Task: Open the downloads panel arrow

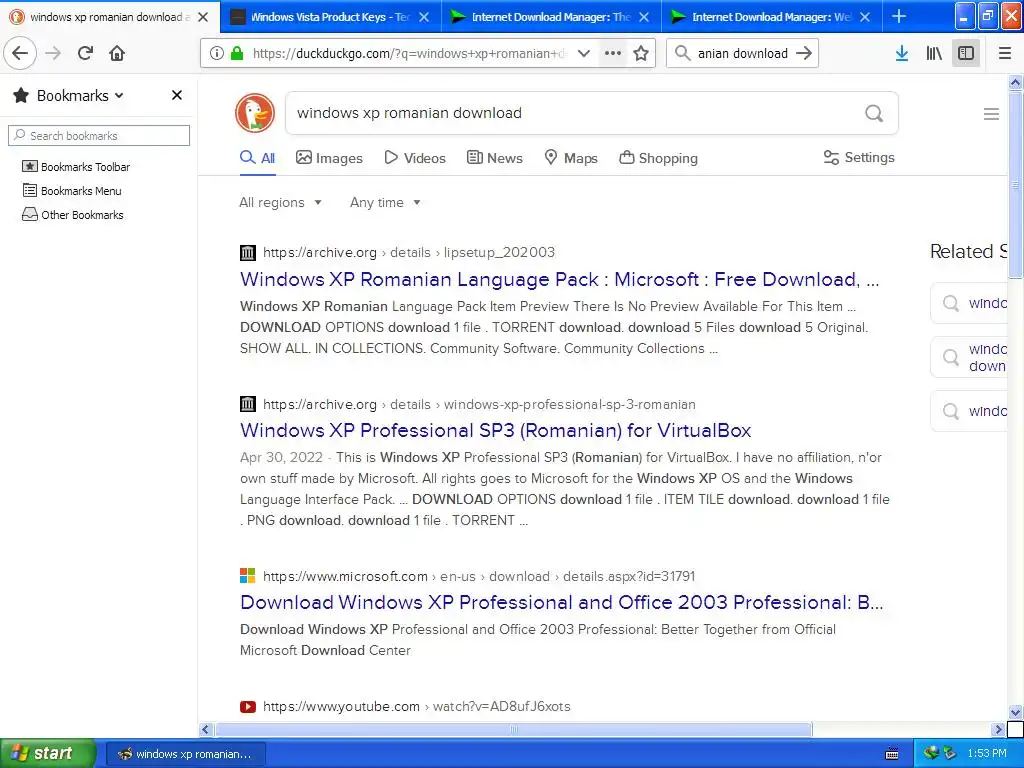Action: (x=902, y=54)
